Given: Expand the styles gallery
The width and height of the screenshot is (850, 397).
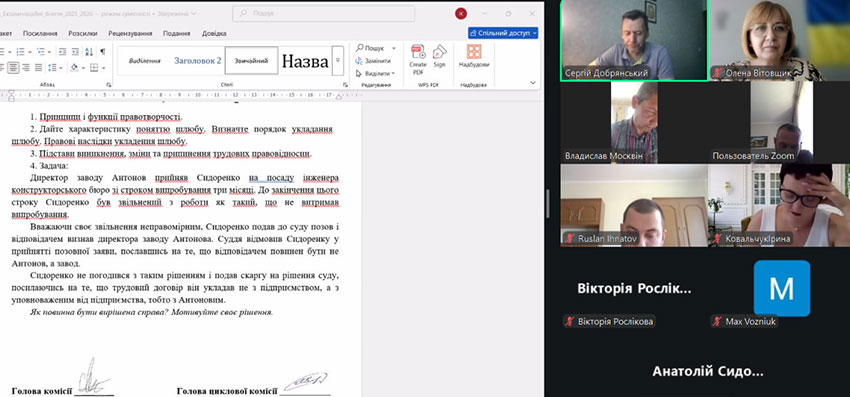Looking at the screenshot, I should (x=338, y=60).
